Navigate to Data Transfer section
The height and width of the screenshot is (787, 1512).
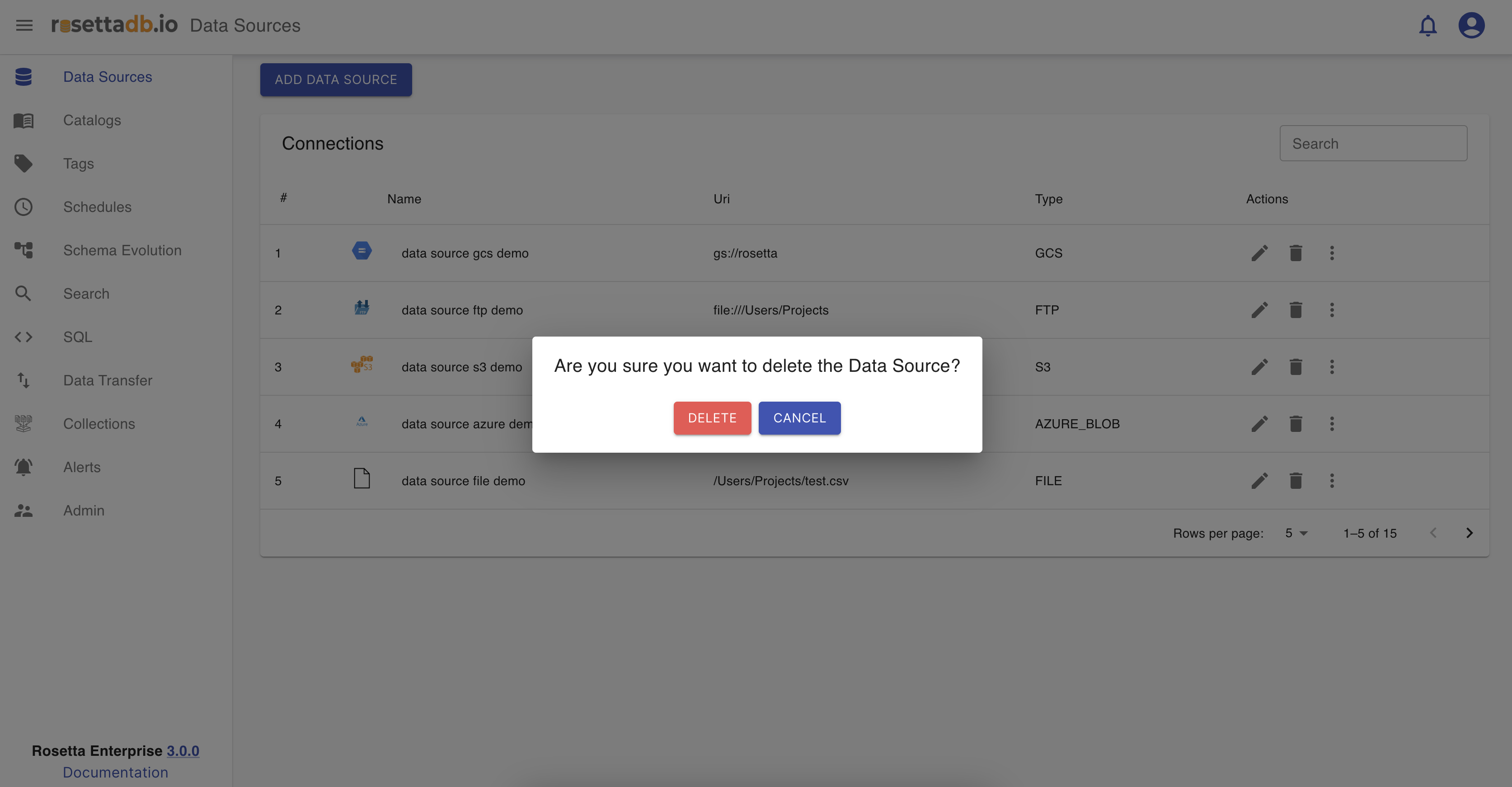click(x=108, y=380)
